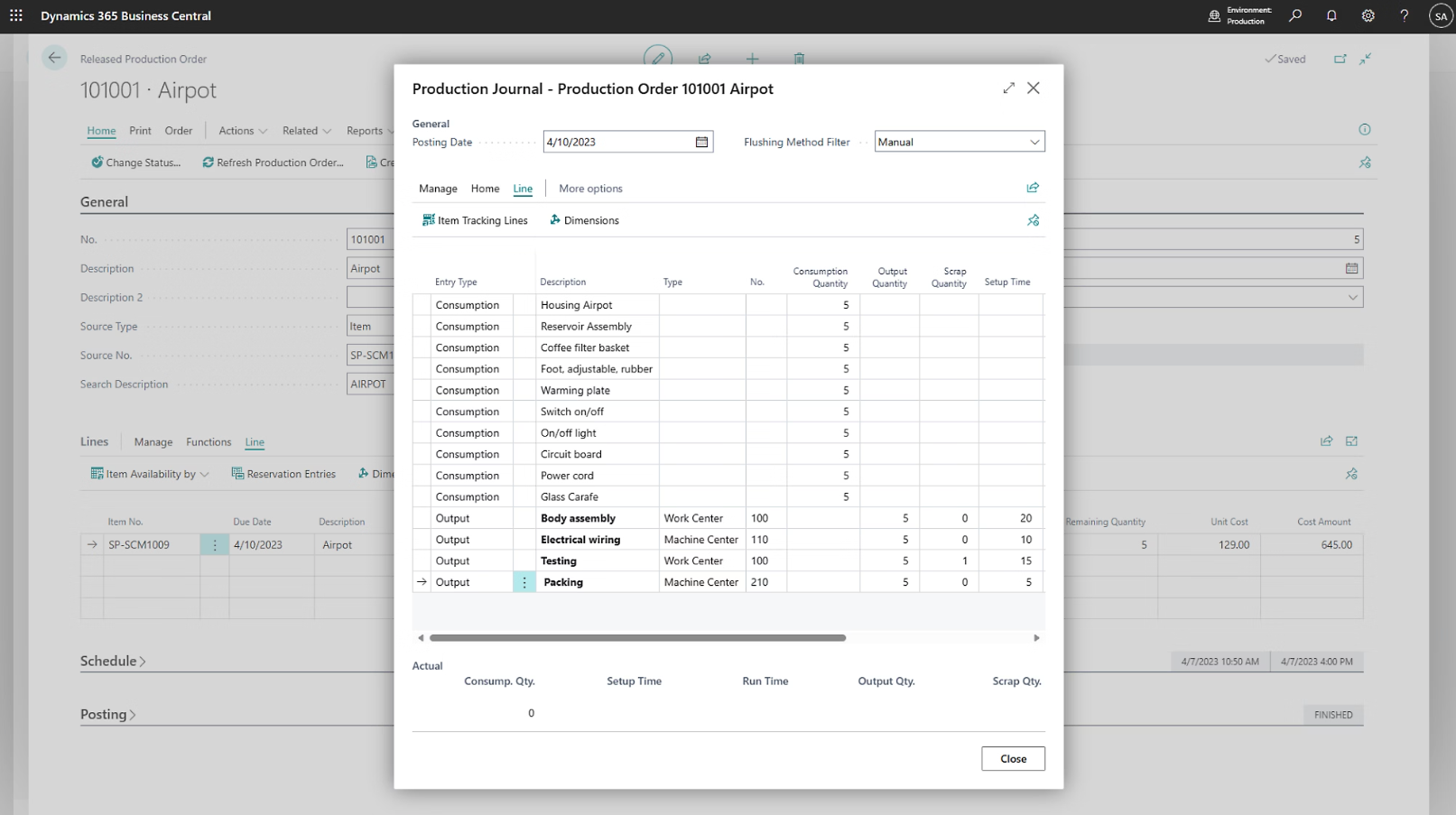This screenshot has height=815, width=1456.
Task: Close the Production Journal with Close button
Action: [1013, 759]
